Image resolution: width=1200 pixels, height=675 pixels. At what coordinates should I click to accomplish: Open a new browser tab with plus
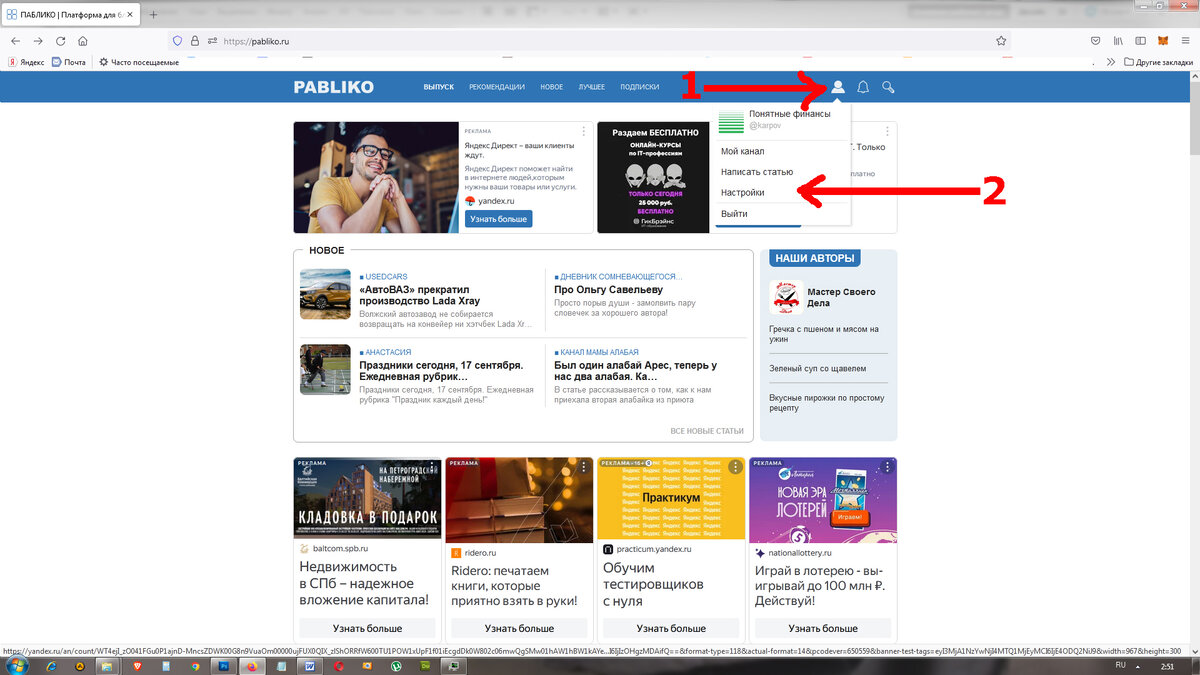(x=153, y=15)
